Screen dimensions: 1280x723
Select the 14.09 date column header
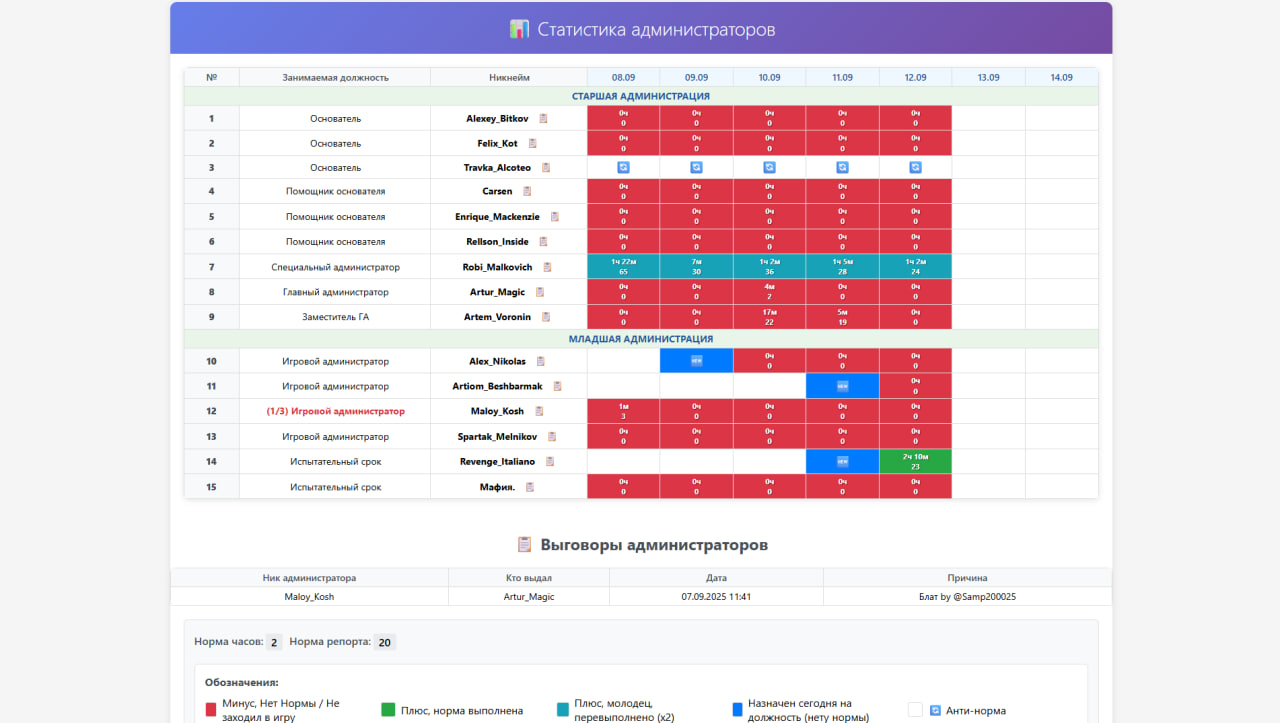point(1061,77)
